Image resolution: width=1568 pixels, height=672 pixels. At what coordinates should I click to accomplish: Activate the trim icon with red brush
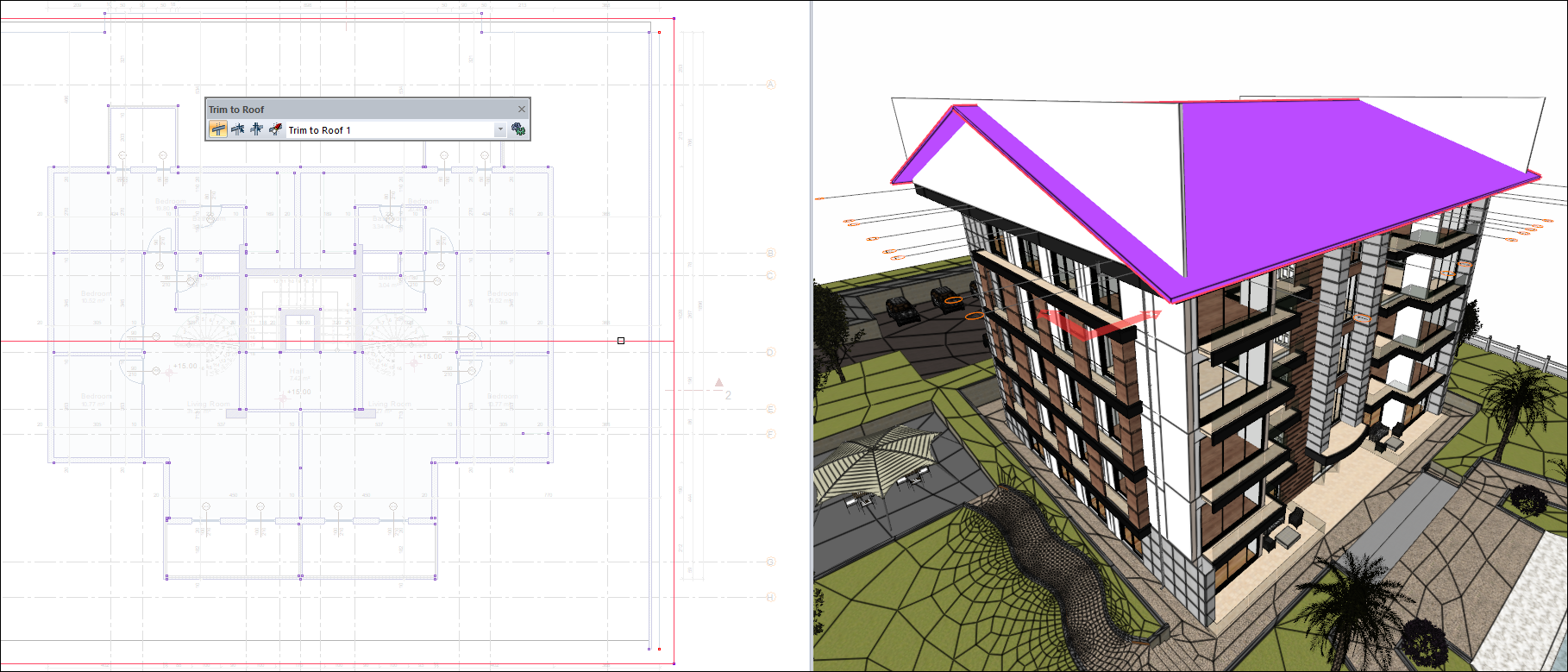pos(275,129)
